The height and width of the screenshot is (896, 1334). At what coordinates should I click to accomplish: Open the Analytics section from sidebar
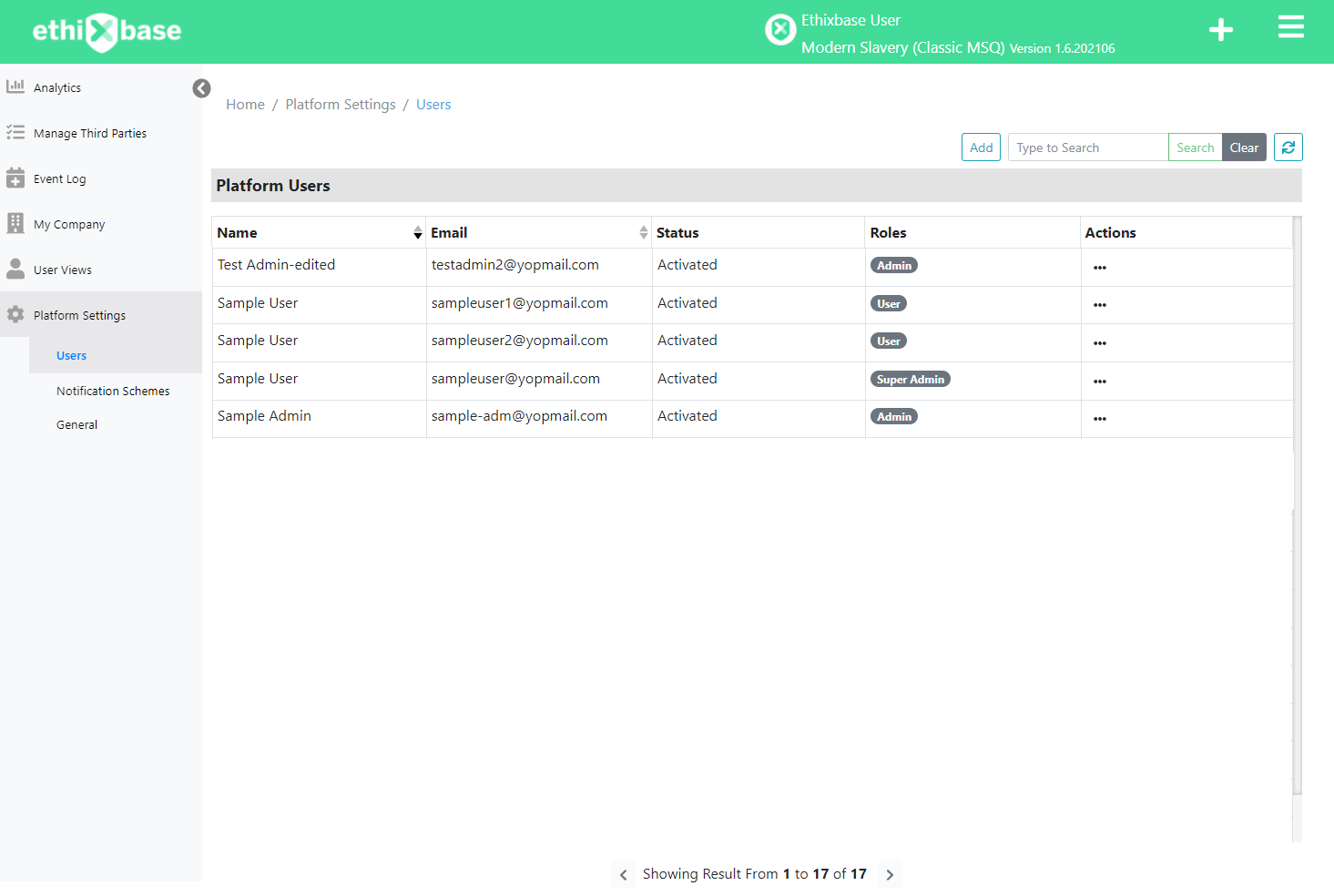click(x=57, y=87)
